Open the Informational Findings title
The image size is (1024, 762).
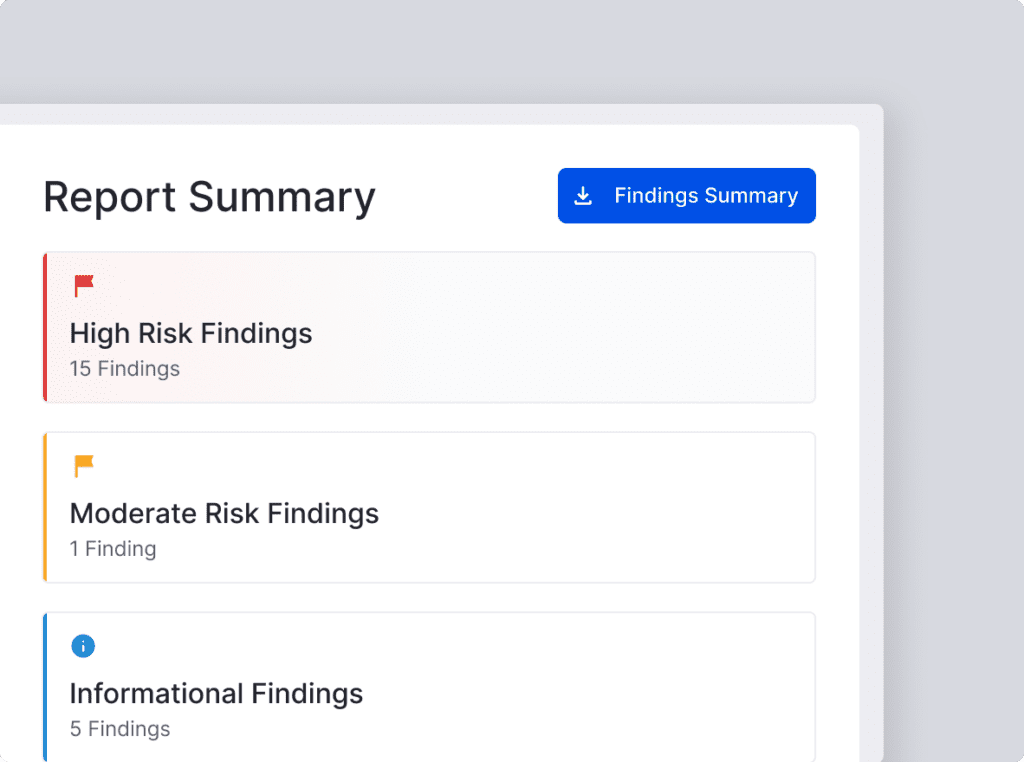(216, 693)
